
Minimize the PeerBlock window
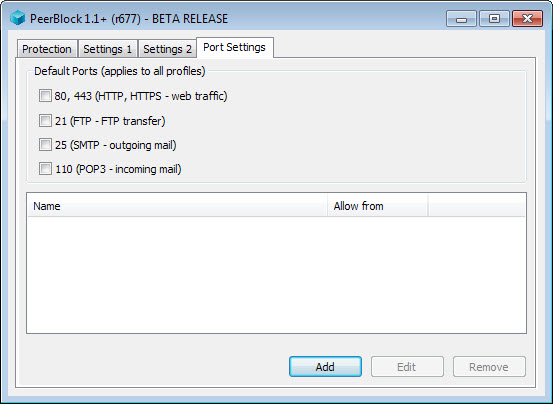click(461, 19)
